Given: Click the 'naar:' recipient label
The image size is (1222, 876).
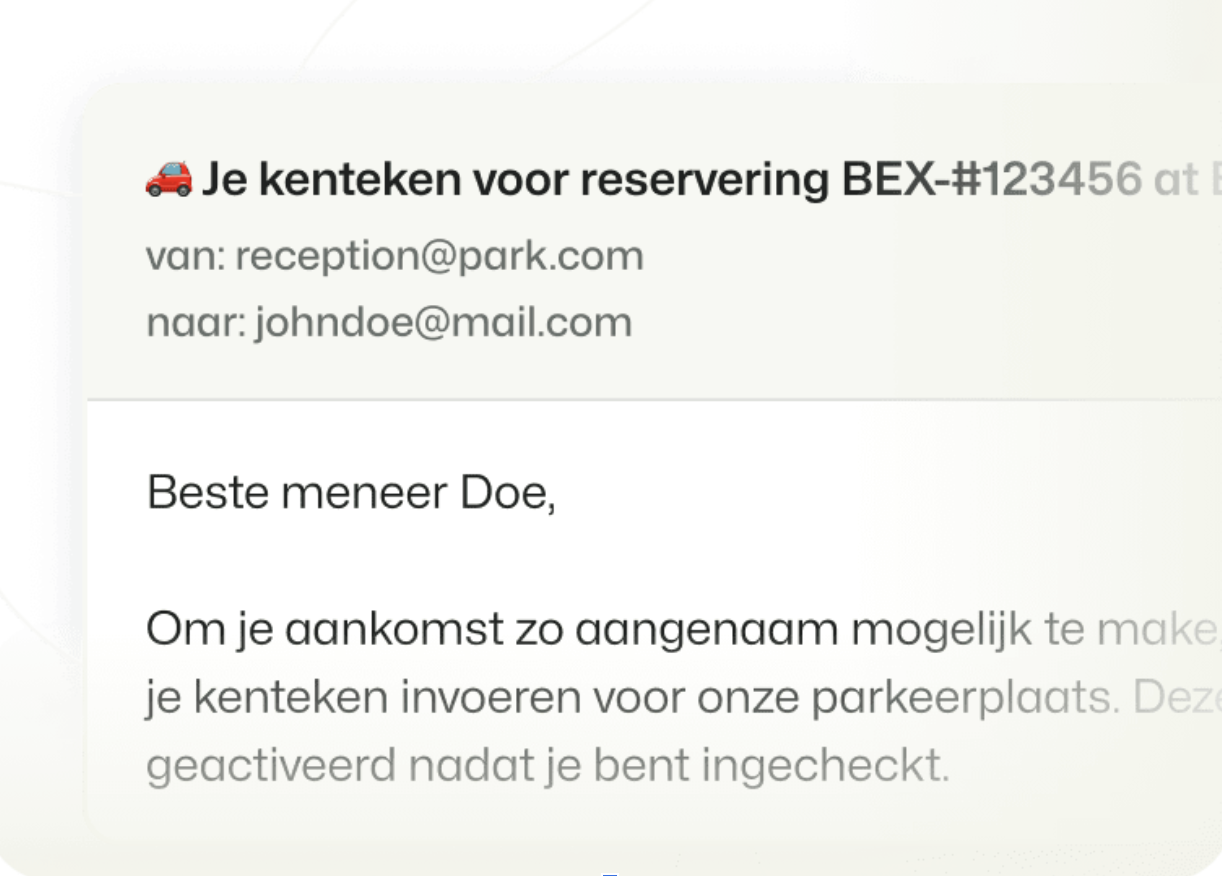Looking at the screenshot, I should pyautogui.click(x=196, y=323).
